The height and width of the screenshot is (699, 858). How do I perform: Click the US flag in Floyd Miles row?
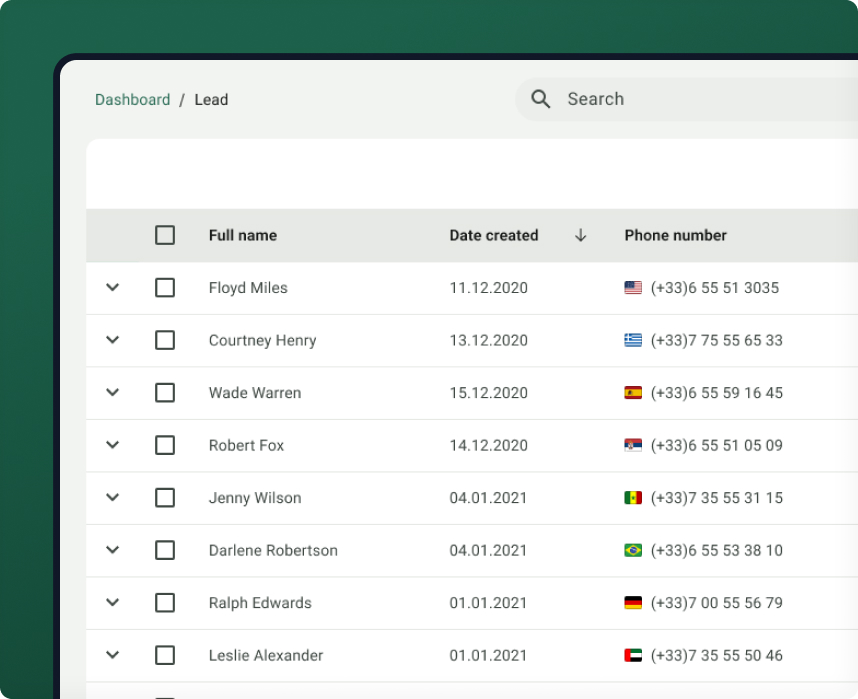pos(633,287)
